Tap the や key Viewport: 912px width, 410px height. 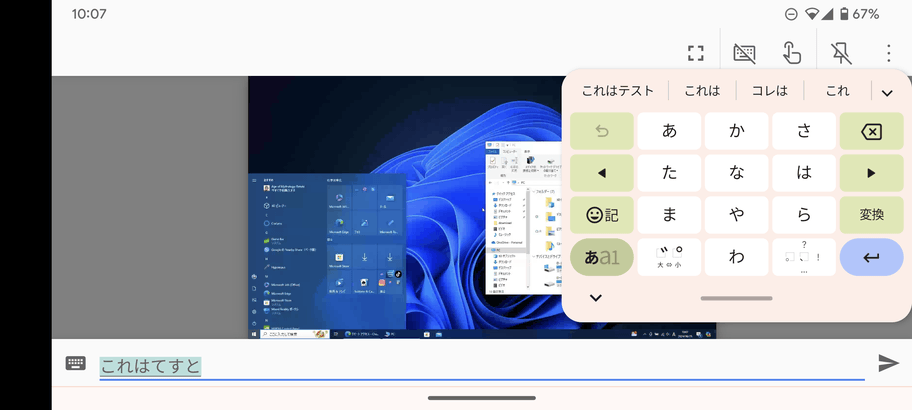[737, 215]
